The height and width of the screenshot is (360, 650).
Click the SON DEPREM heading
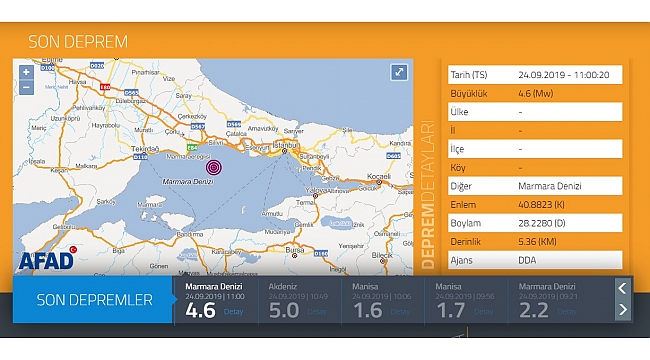[x=78, y=42]
